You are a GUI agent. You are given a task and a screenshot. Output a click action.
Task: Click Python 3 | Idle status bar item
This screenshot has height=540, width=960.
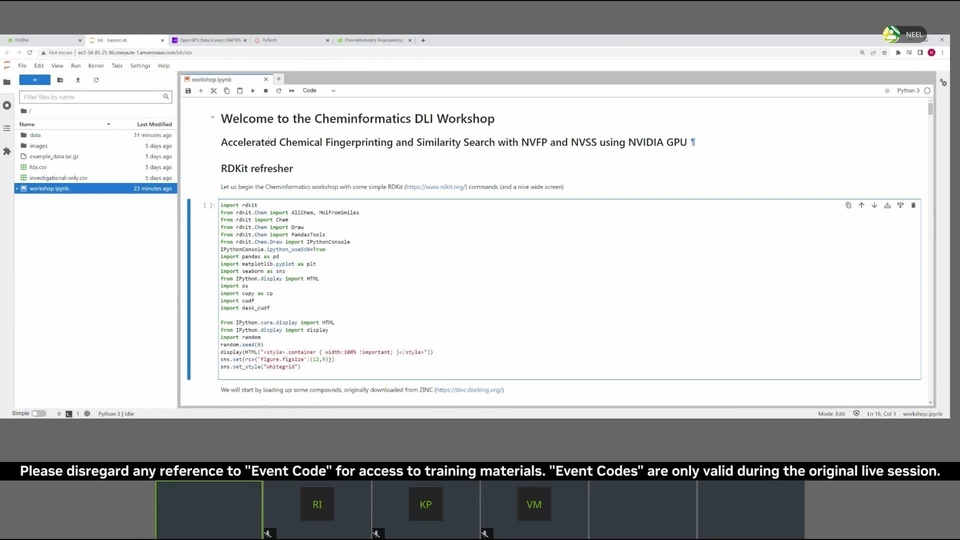pos(116,414)
